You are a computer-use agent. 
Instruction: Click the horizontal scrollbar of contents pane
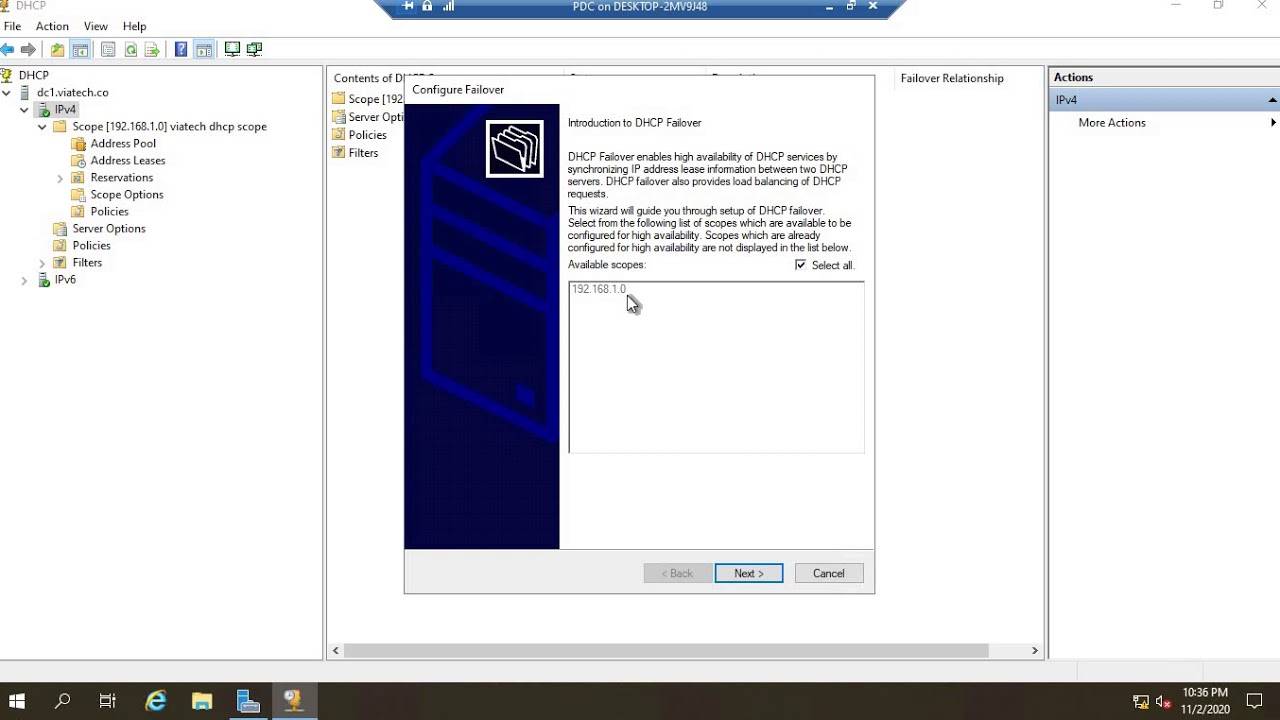click(x=666, y=650)
